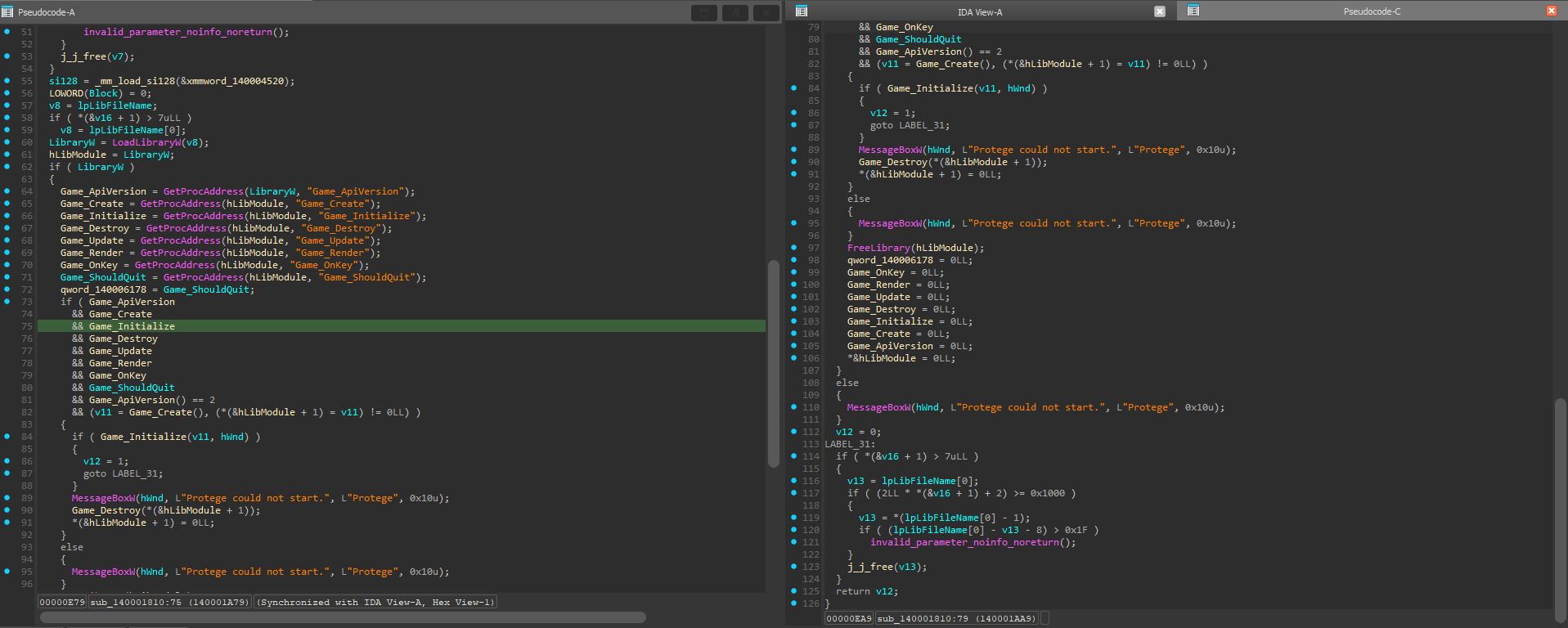Close the Pseudocode-C tab

pyautogui.click(x=1552, y=11)
